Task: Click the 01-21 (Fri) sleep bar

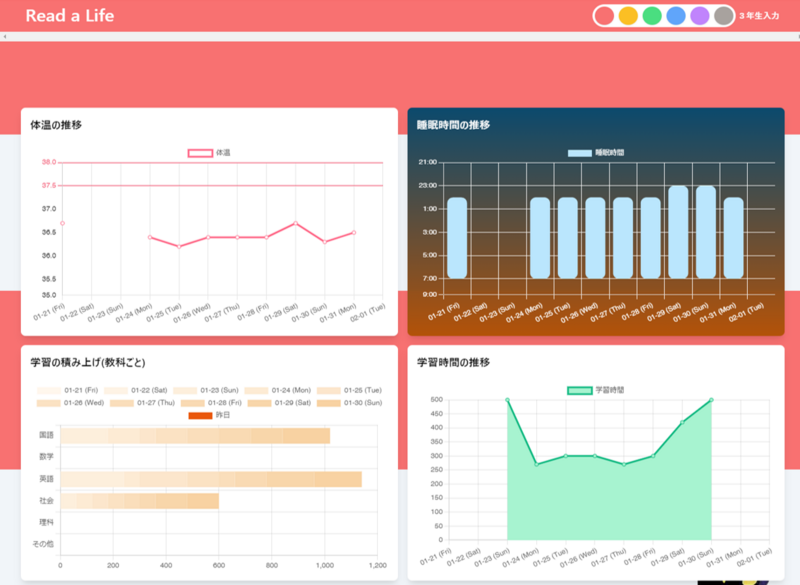Action: (x=457, y=238)
